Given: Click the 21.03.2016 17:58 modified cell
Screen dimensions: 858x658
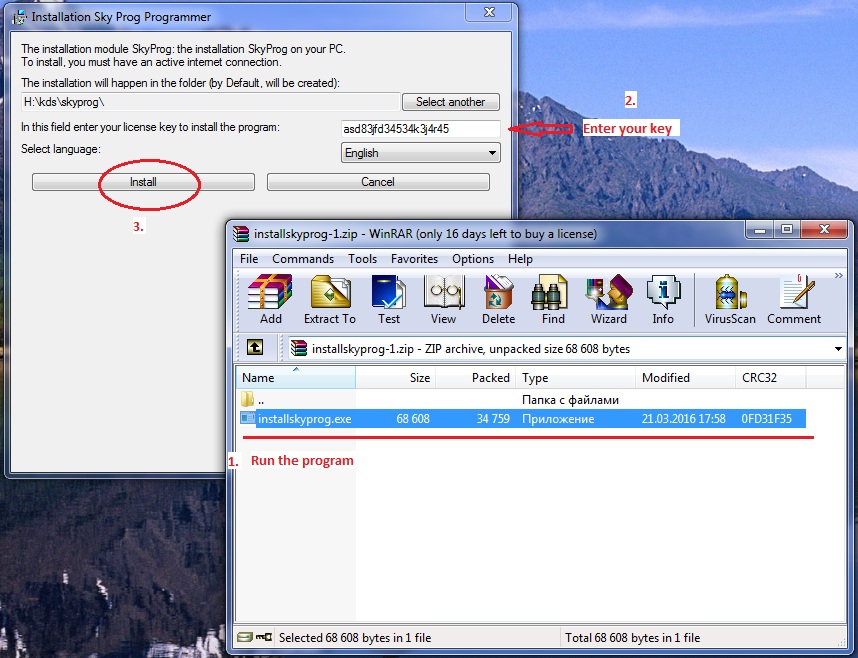Looking at the screenshot, I should 683,419.
